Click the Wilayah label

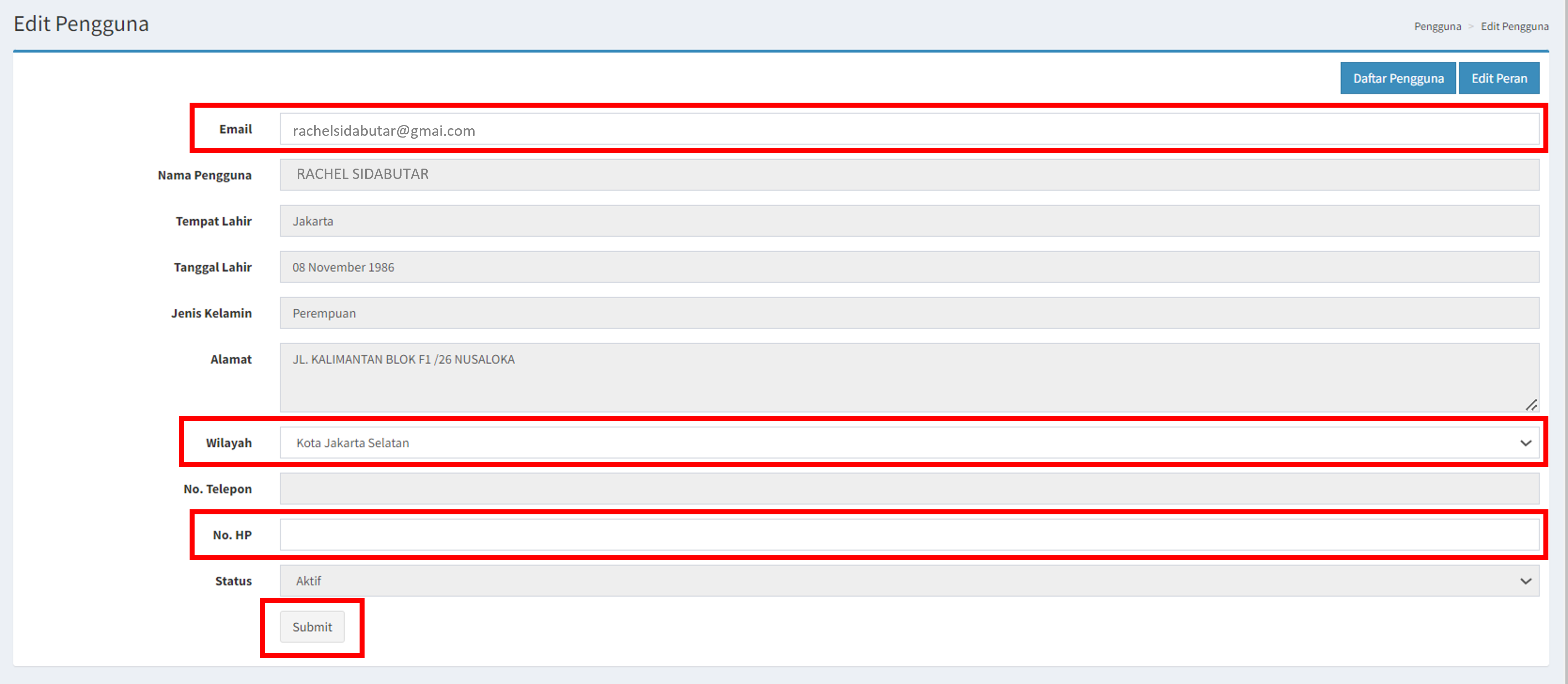pos(228,443)
